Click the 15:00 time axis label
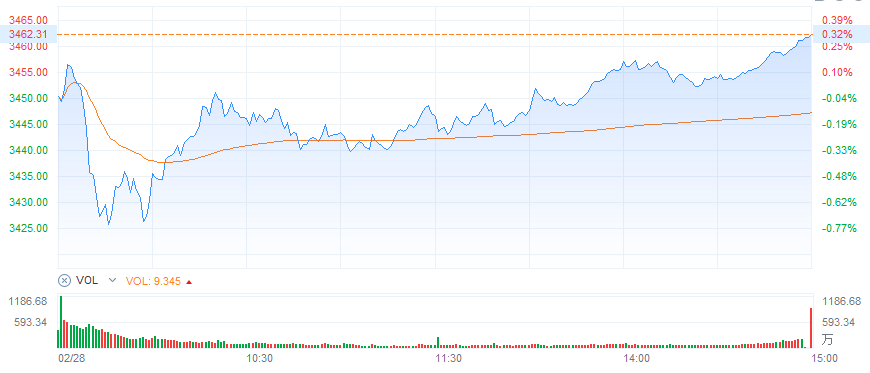 pos(825,357)
